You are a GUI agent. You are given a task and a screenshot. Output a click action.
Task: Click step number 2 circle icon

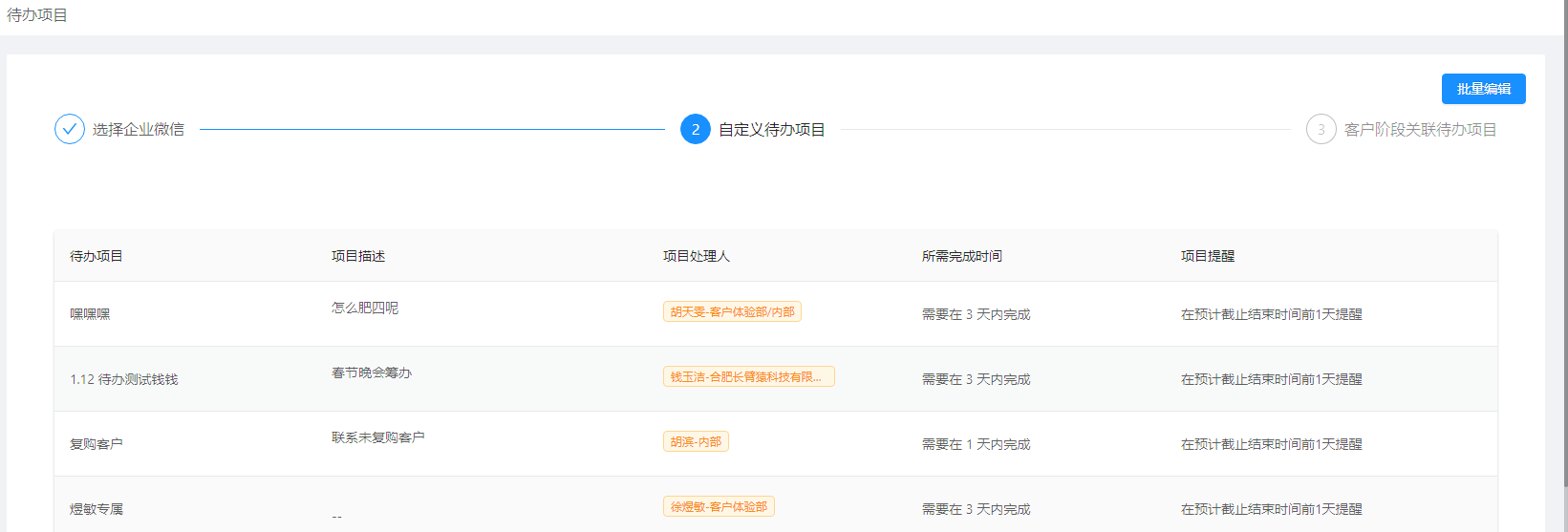696,129
